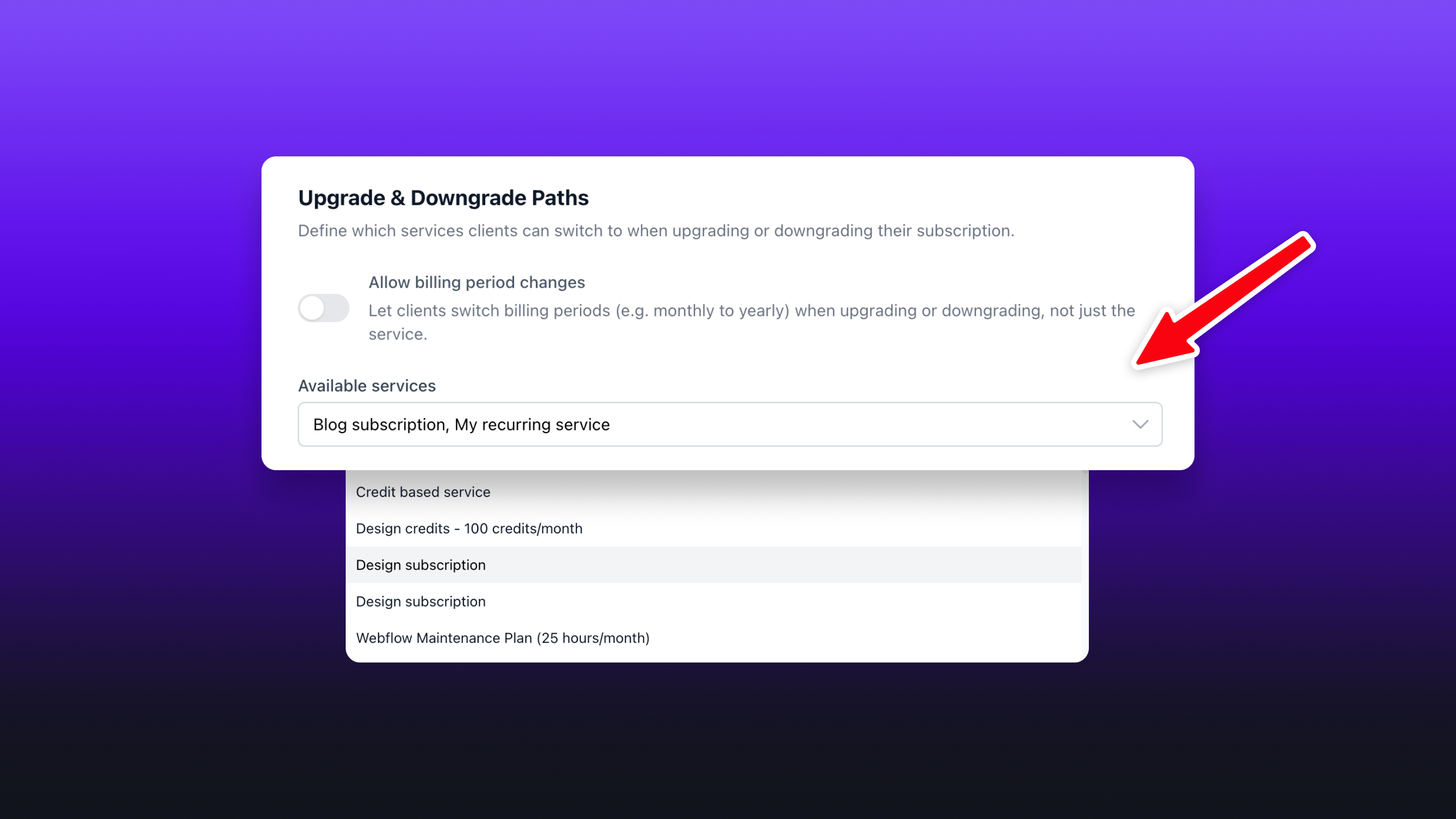Click the dropdown list's right-edge scrollbar
Image resolution: width=1456 pixels, height=819 pixels.
tap(1085, 565)
